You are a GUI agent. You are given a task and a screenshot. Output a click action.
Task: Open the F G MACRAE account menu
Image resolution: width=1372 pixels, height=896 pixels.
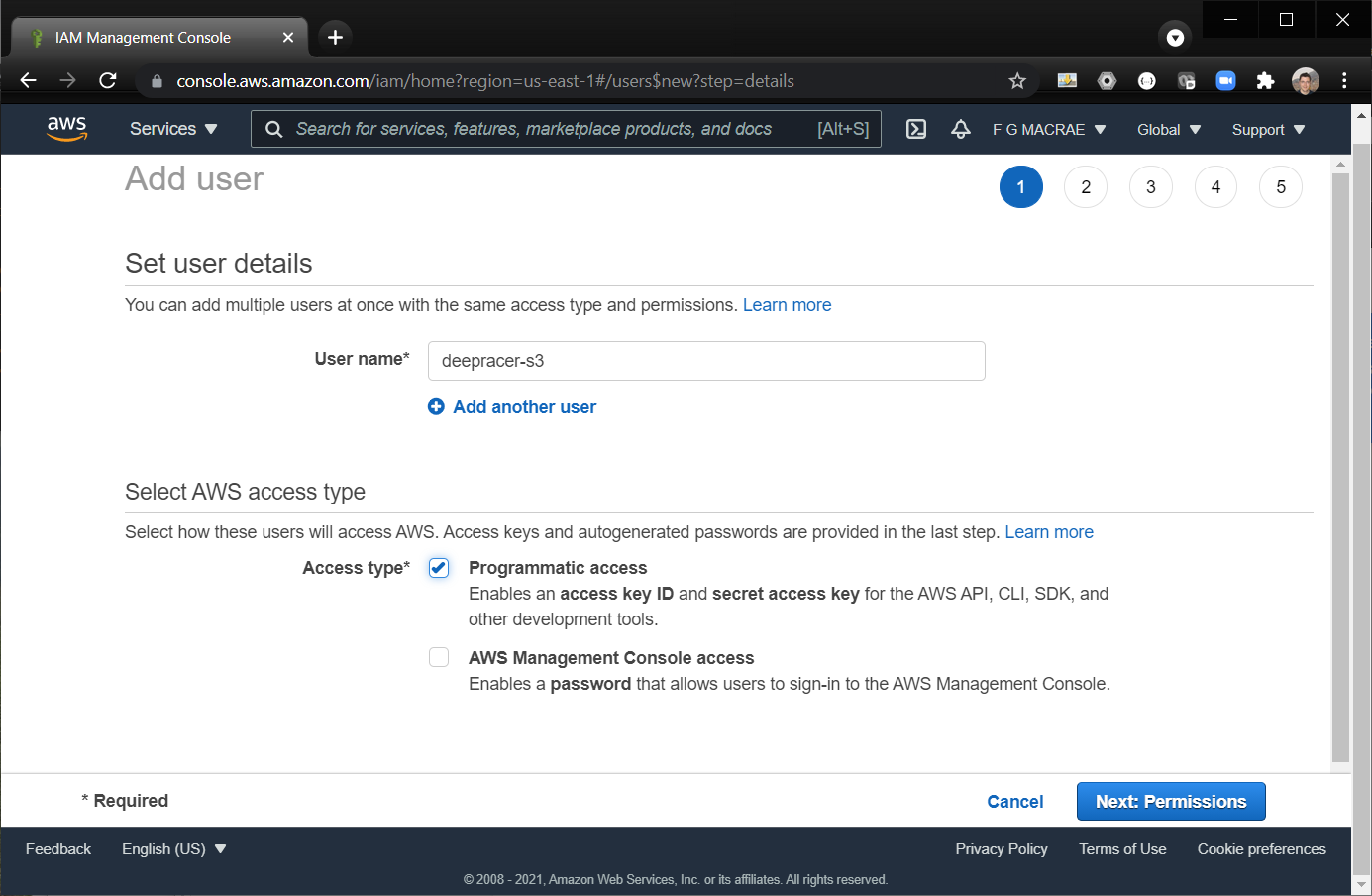(1049, 130)
